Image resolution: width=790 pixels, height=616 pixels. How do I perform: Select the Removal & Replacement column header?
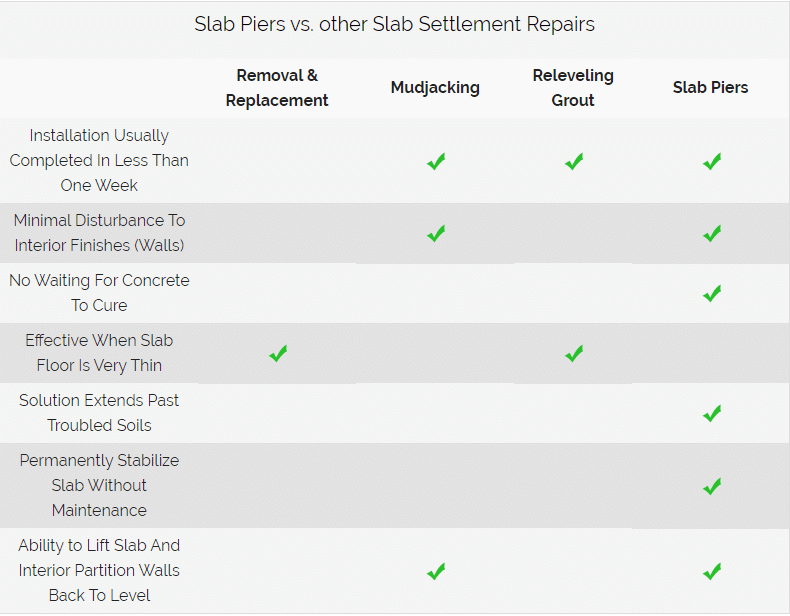point(277,88)
